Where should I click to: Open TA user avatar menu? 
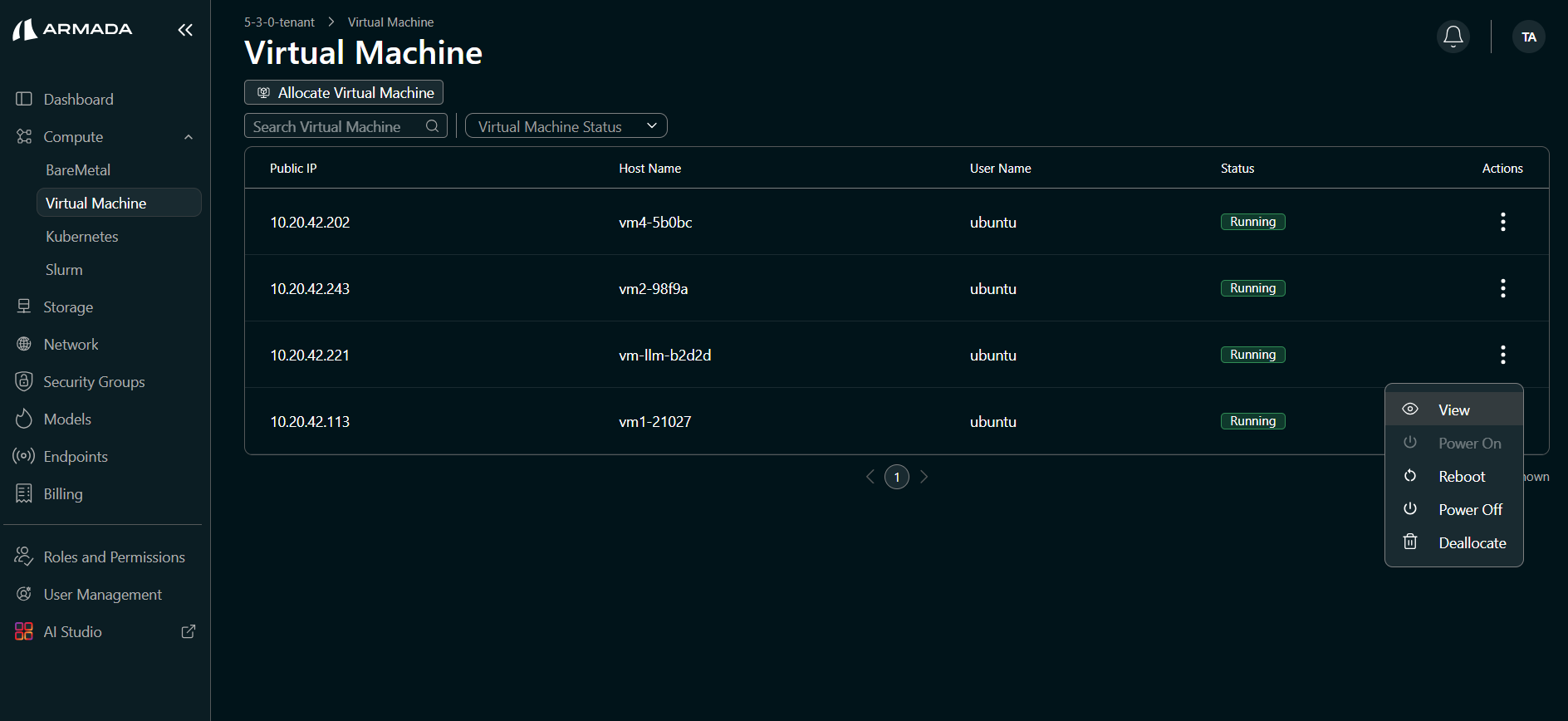point(1528,37)
